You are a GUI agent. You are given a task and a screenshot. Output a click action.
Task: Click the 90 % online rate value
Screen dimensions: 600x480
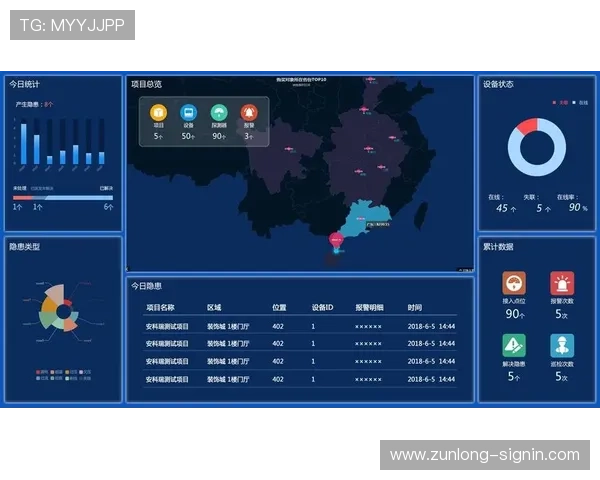578,207
